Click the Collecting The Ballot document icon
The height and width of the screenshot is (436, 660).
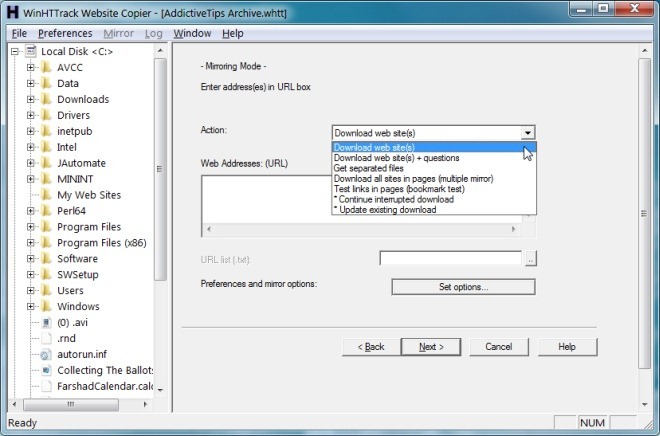coord(46,370)
